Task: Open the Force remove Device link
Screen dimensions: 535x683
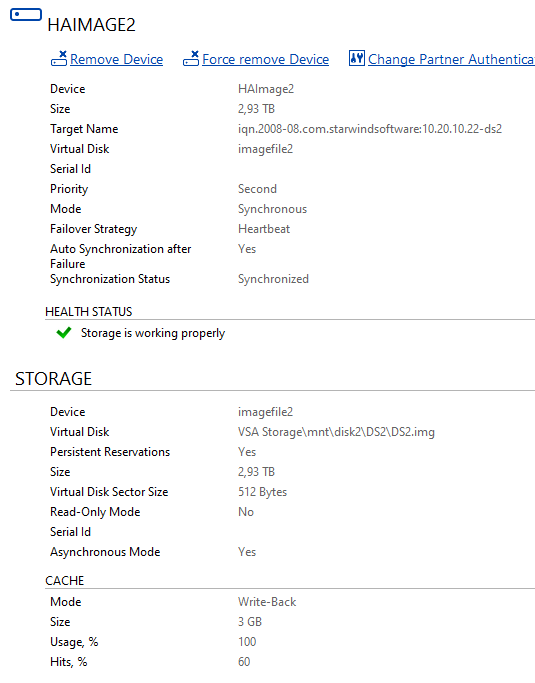Action: 265,59
